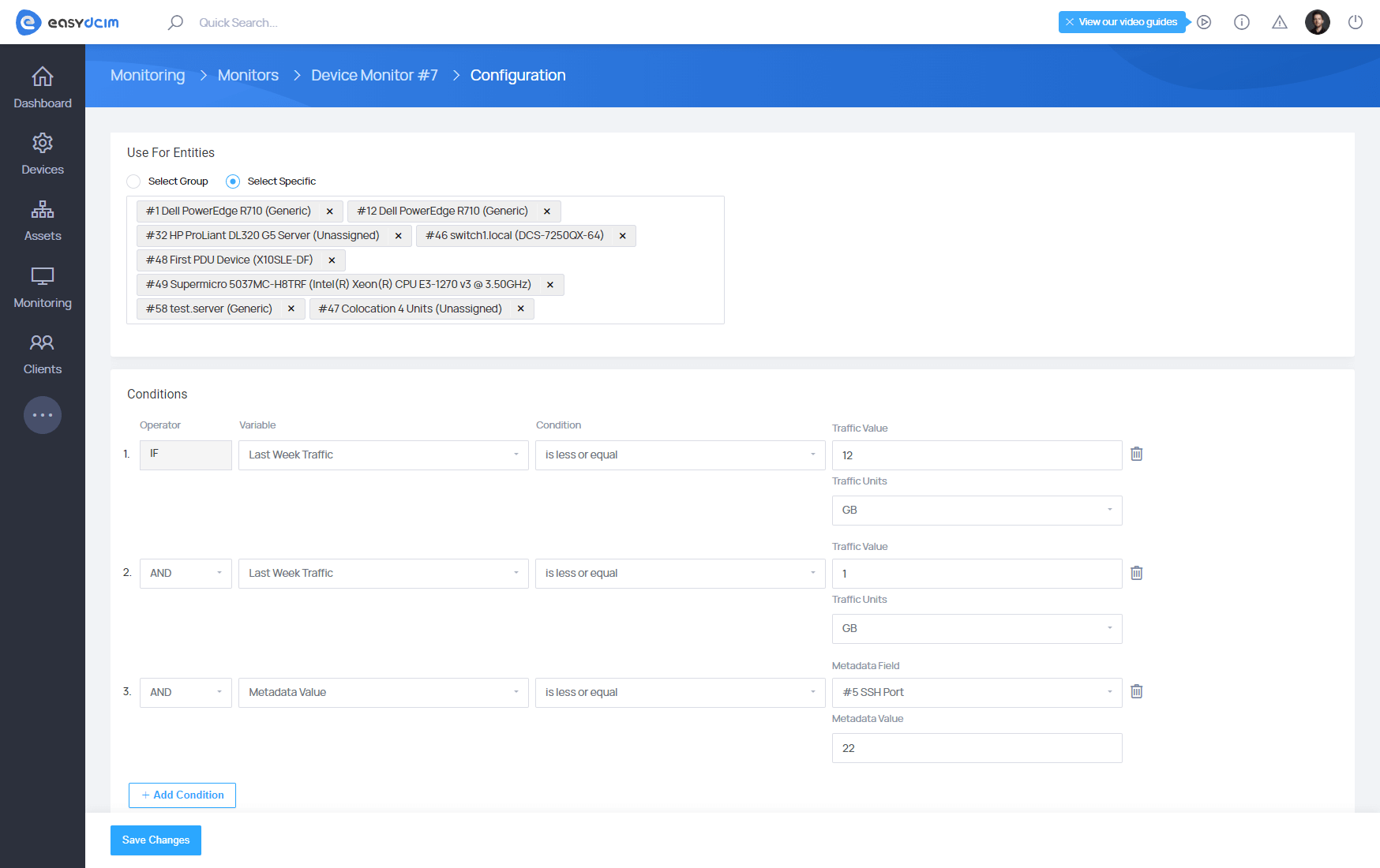Remove #12 Dell PowerEdge R710 tag
The image size is (1380, 868).
pos(547,211)
